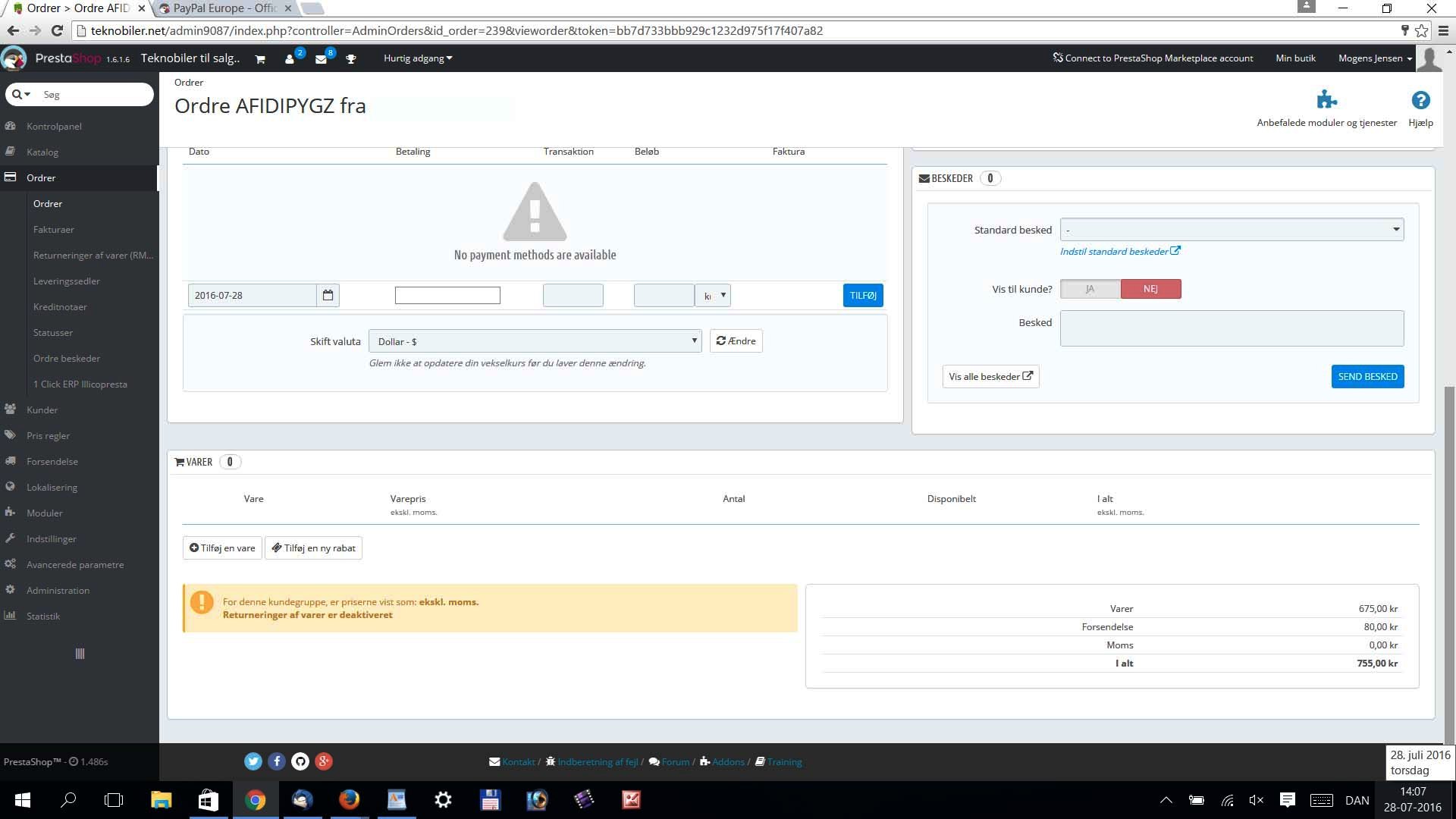Open Fakturaer in the sidebar
Viewport: 1456px width, 819px height.
[x=54, y=229]
